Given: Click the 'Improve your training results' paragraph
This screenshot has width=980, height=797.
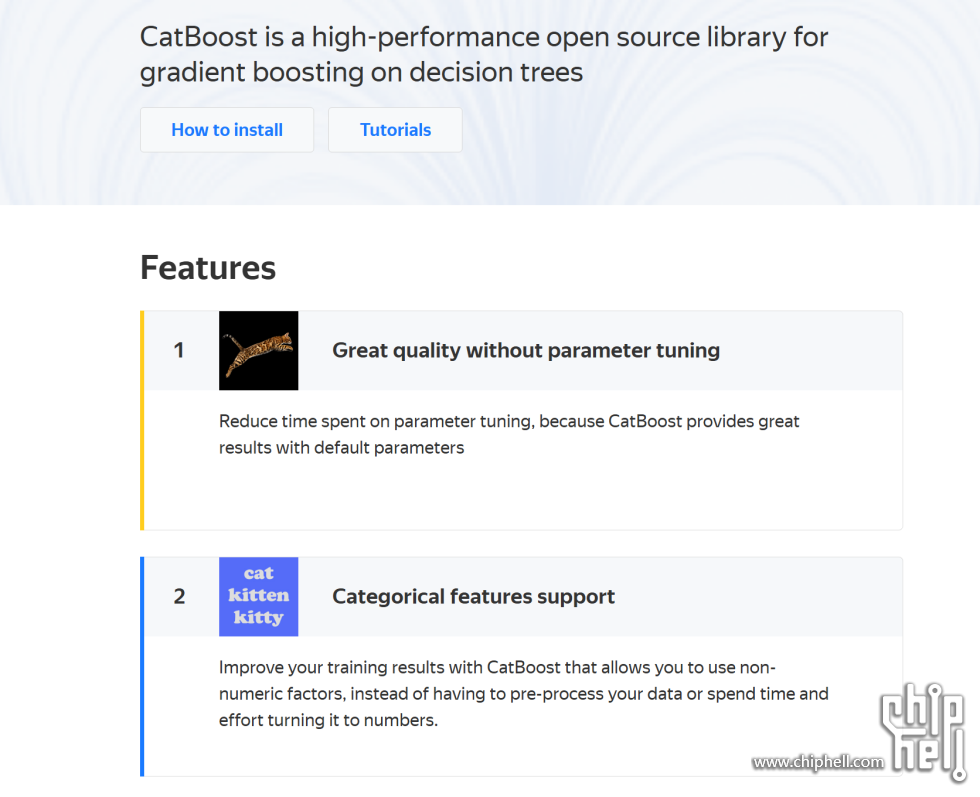Looking at the screenshot, I should (524, 694).
